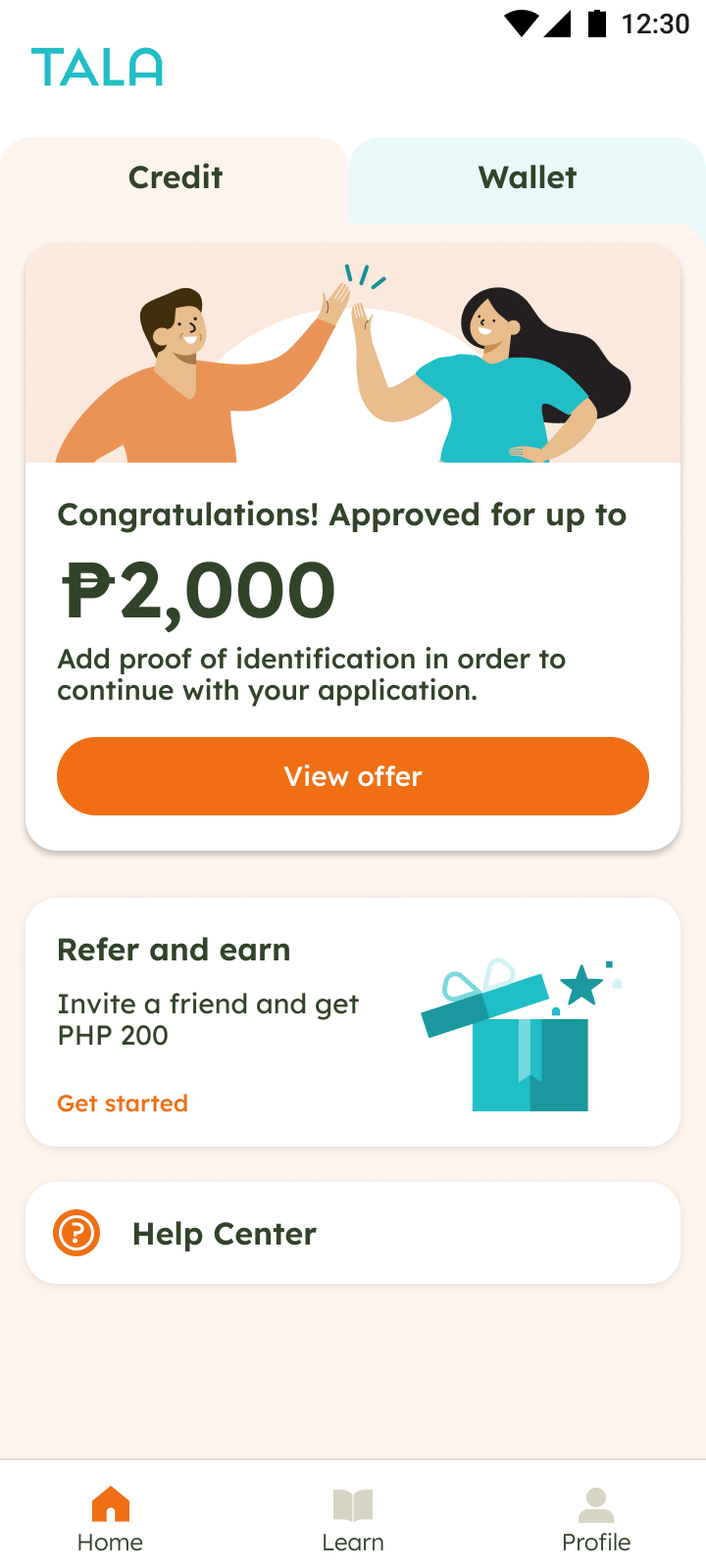This screenshot has width=706, height=1568.
Task: Tap the Wi-Fi signal icon
Action: tap(521, 24)
